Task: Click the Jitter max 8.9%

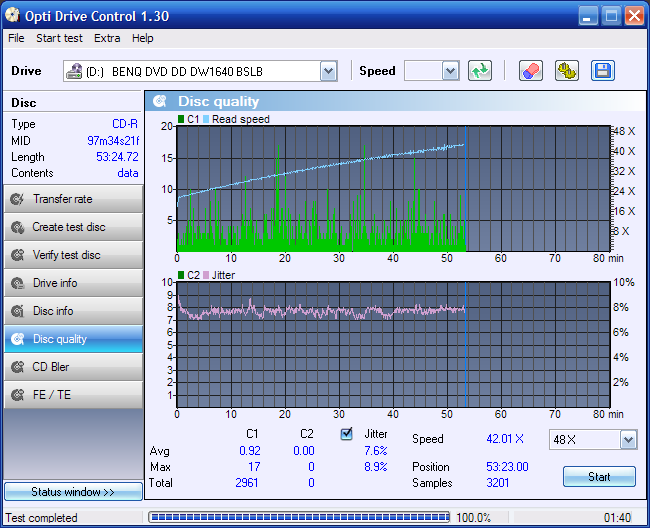Action: point(376,467)
